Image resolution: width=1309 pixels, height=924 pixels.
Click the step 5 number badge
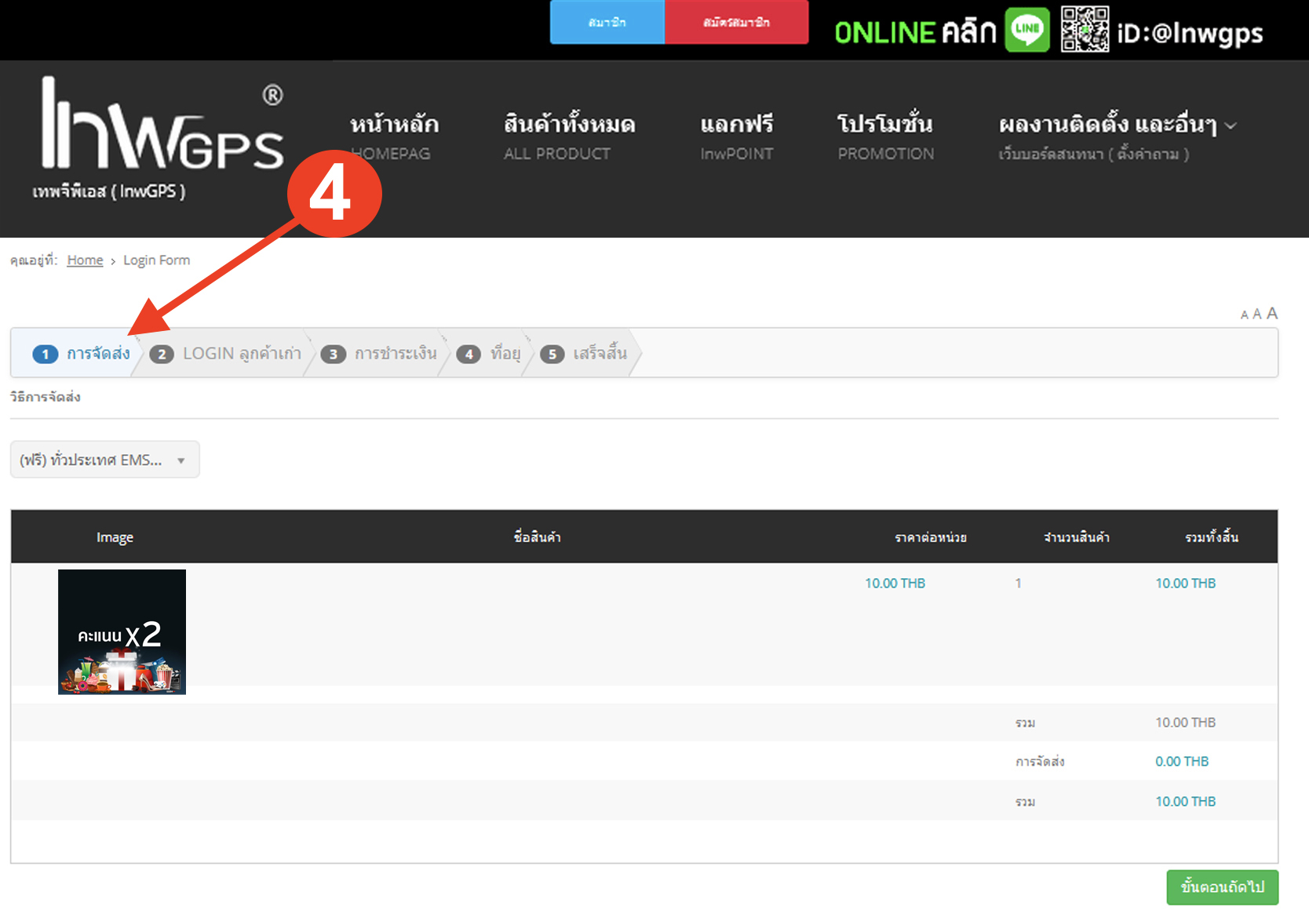(552, 355)
